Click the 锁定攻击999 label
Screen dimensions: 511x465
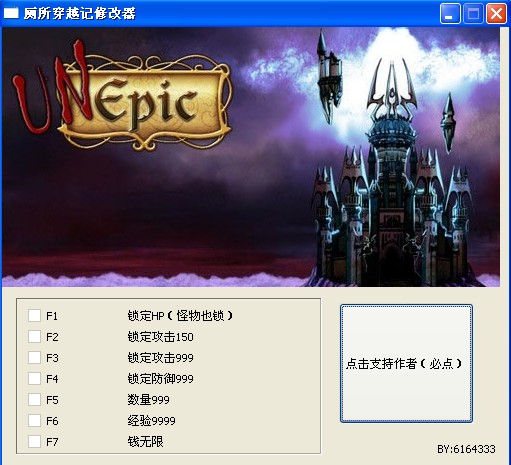pos(160,358)
